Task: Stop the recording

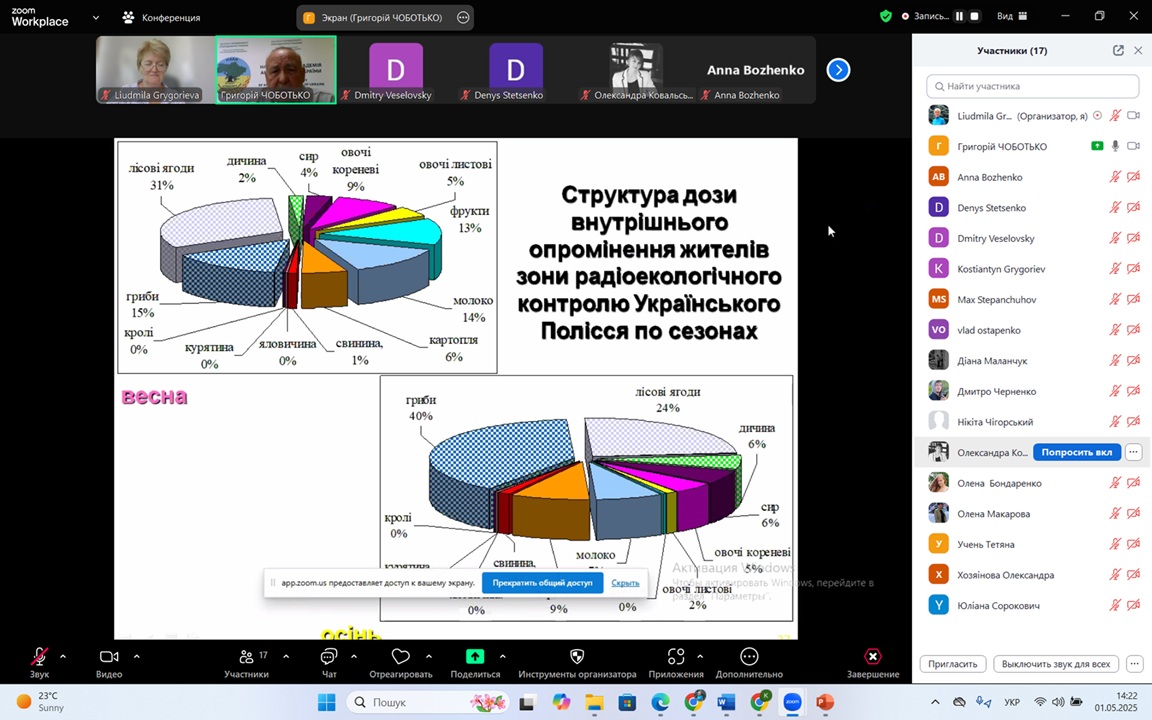Action: 975,16
